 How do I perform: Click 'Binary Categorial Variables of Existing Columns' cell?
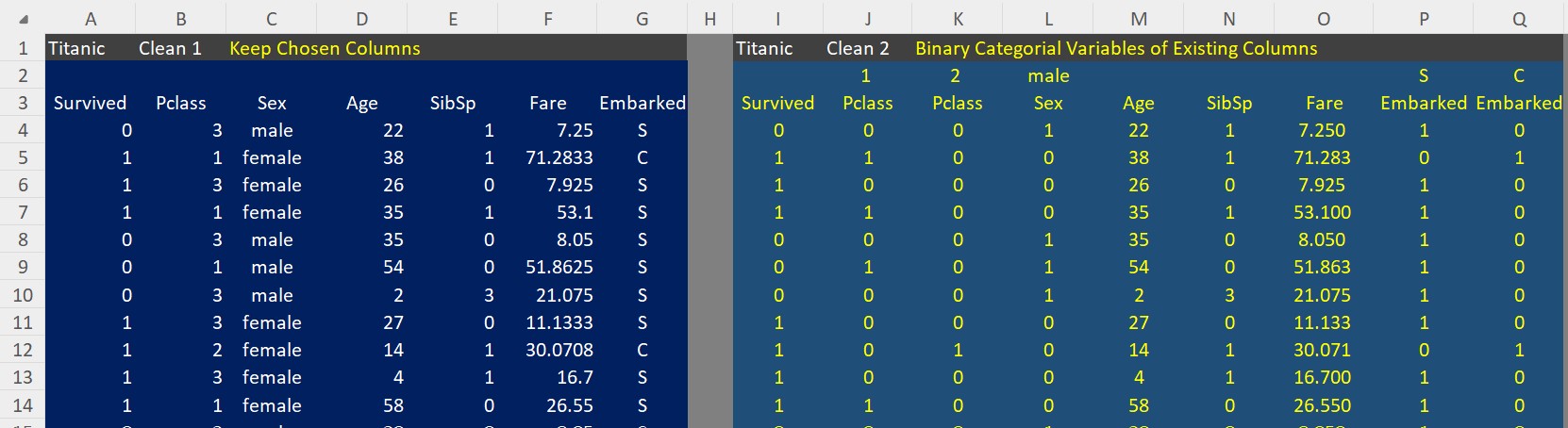1116,48
